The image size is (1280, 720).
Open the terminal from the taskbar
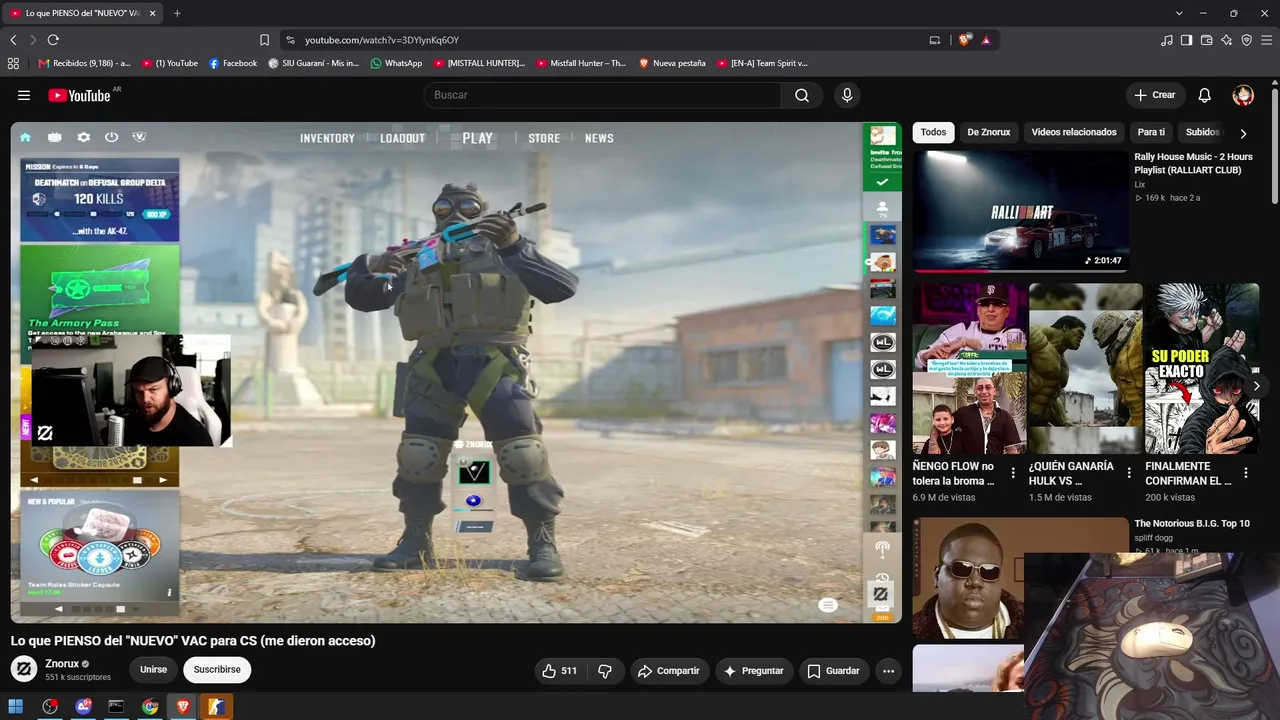[x=116, y=707]
